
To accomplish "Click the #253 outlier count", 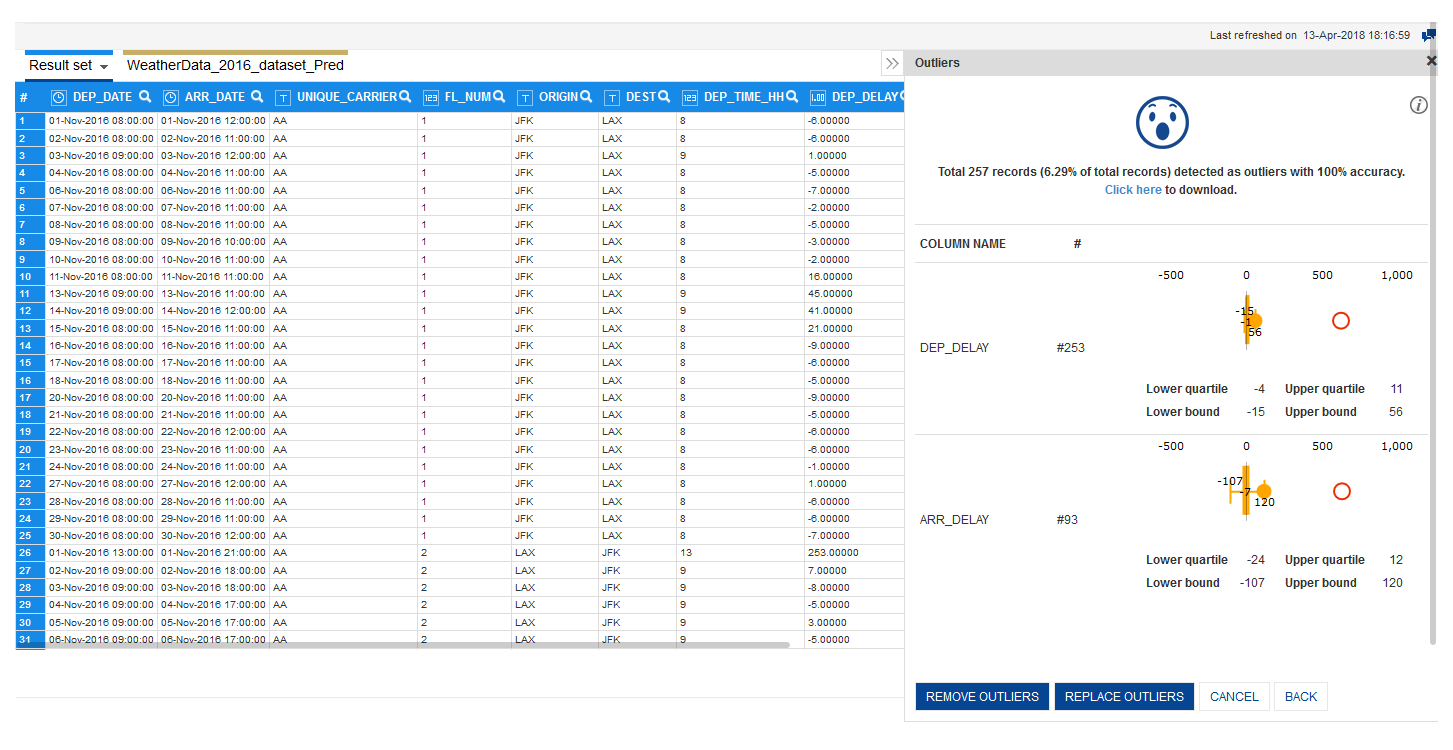I will coord(1070,348).
